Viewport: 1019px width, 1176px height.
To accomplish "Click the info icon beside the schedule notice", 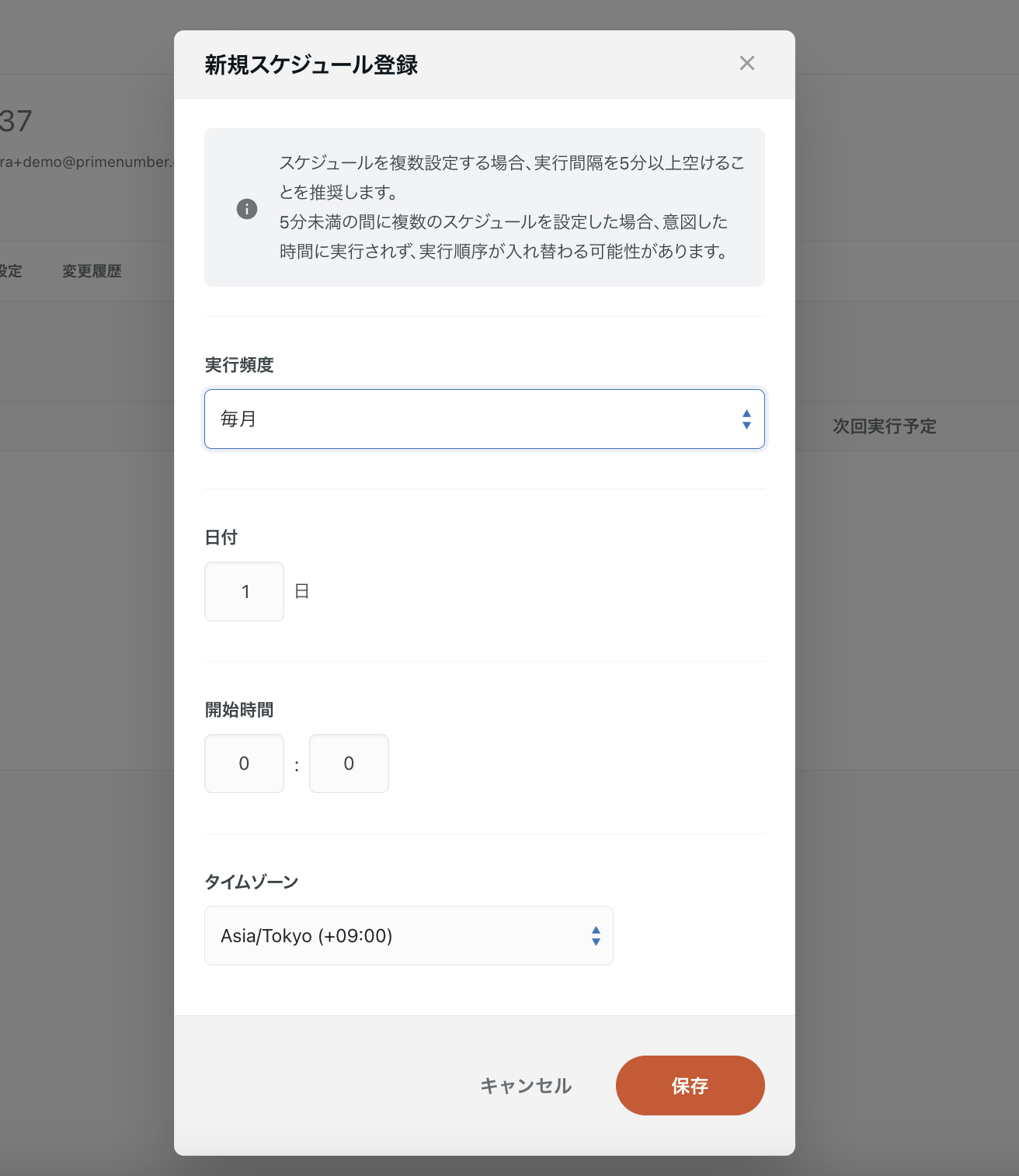I will pos(245,208).
